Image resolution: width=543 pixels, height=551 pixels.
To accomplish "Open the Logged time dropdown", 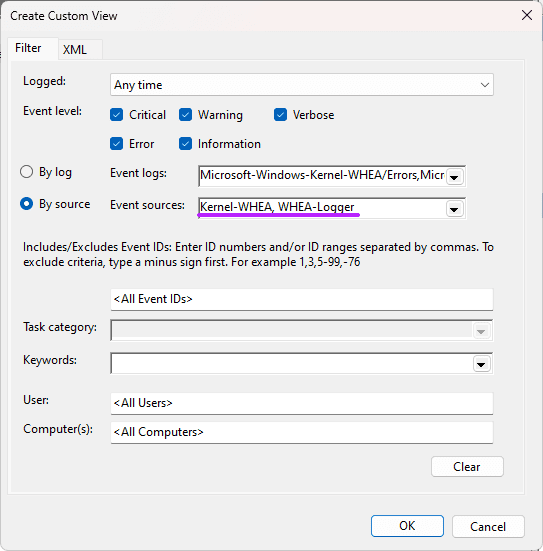I will point(302,85).
